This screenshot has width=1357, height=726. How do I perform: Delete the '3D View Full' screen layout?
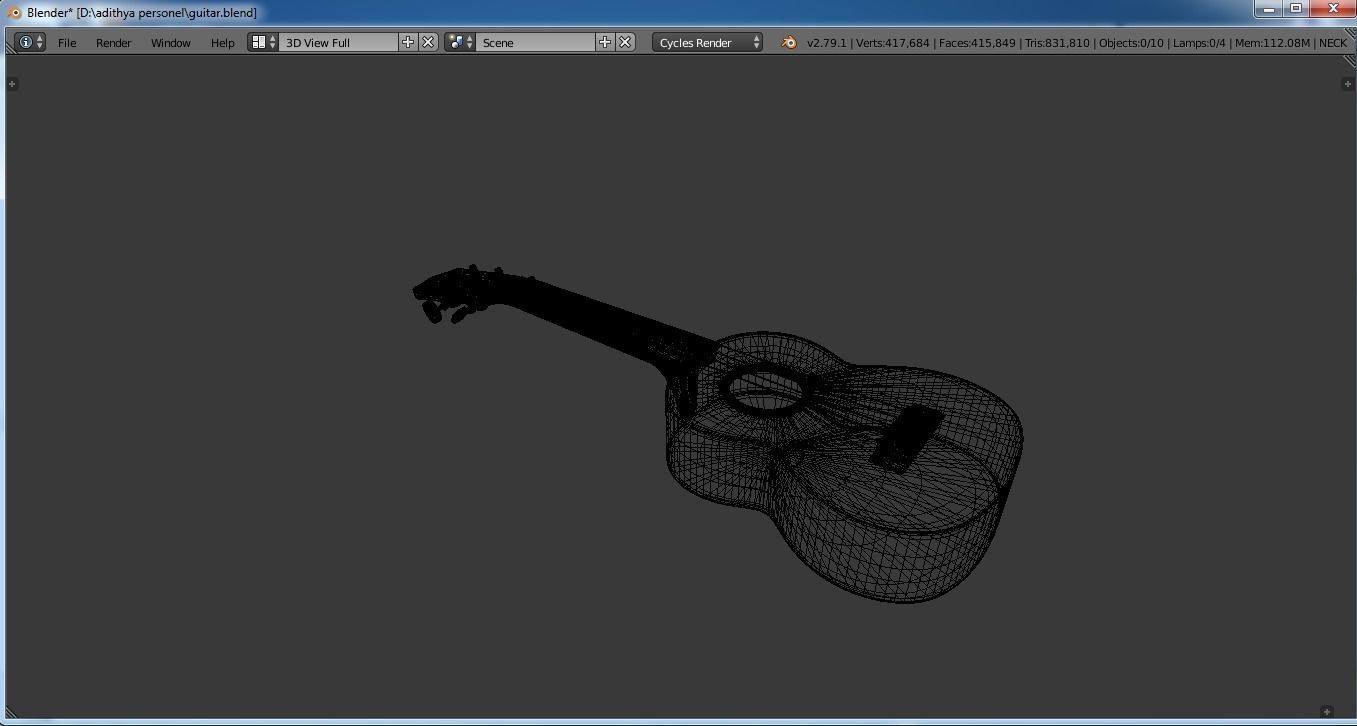pos(428,42)
